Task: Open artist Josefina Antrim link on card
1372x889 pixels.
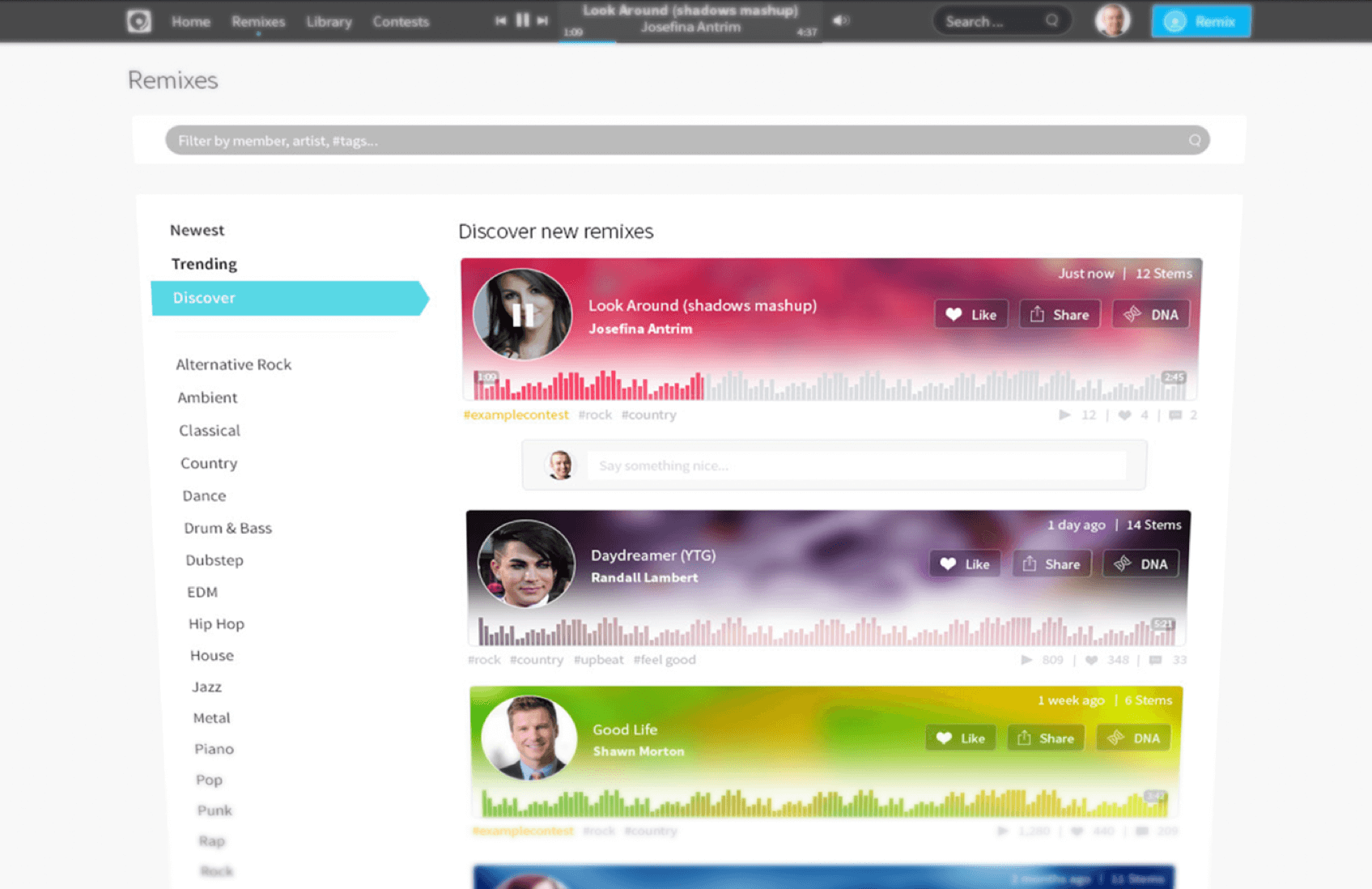Action: (x=640, y=329)
